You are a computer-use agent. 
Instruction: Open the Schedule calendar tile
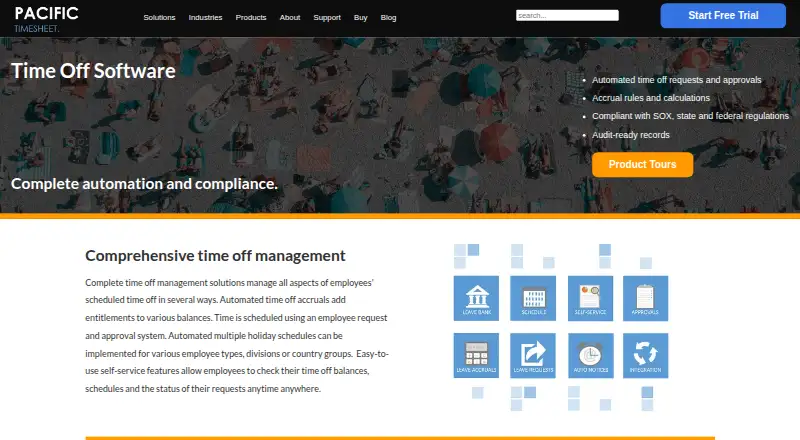click(x=533, y=298)
